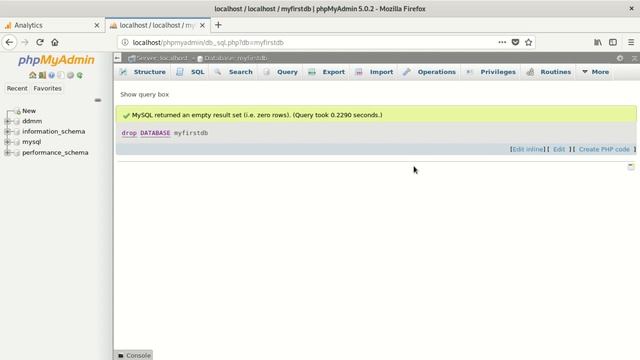Toggle Firefox sidebars icon
The height and width of the screenshot is (360, 640).
click(x=613, y=42)
